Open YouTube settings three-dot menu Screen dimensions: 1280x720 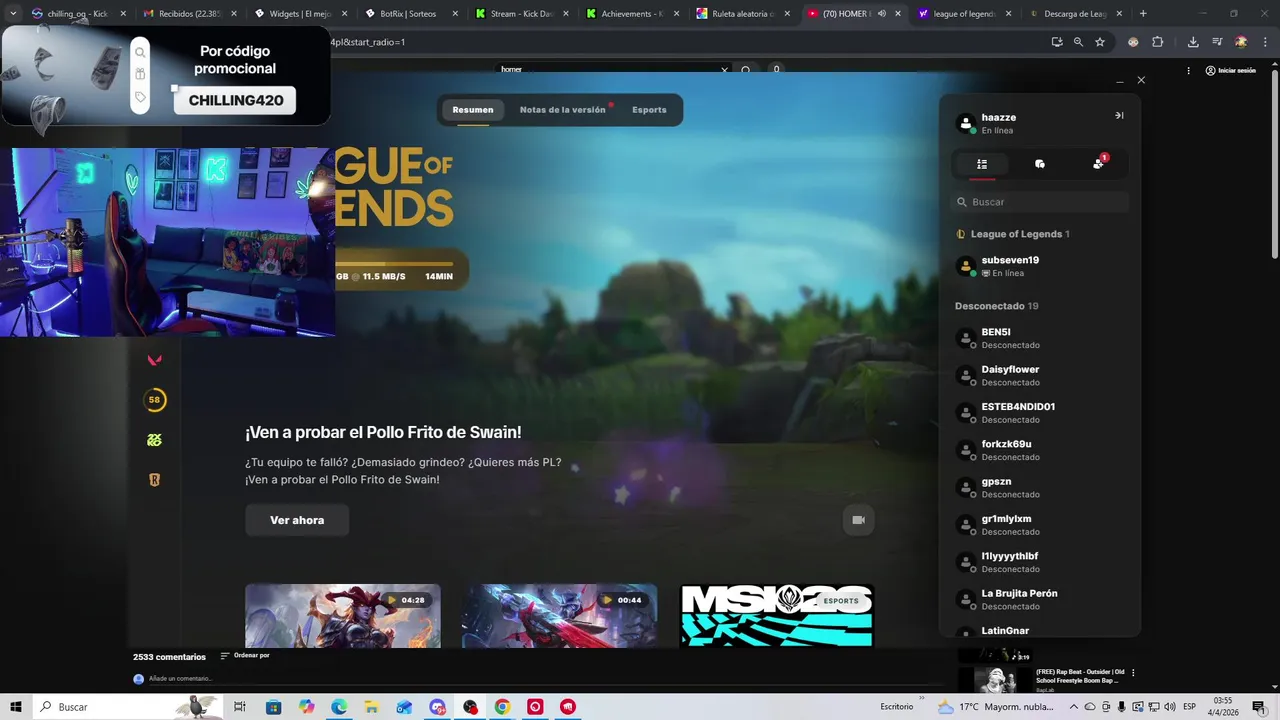[1188, 70]
